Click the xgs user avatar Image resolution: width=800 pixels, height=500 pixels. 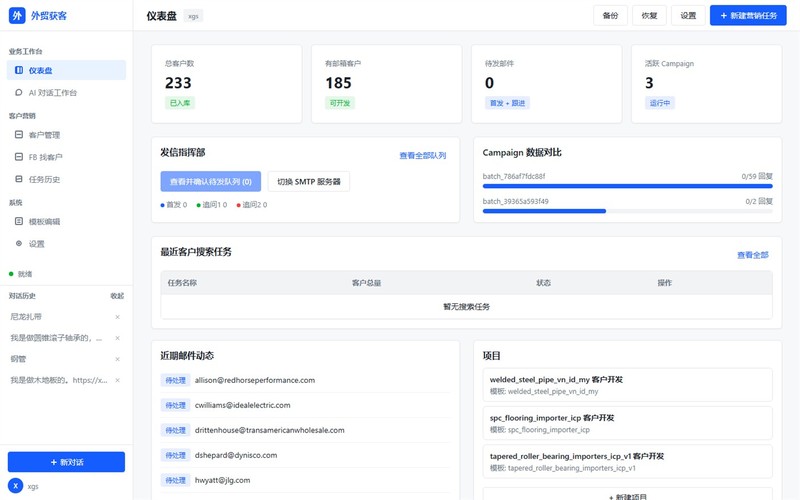[x=16, y=486]
